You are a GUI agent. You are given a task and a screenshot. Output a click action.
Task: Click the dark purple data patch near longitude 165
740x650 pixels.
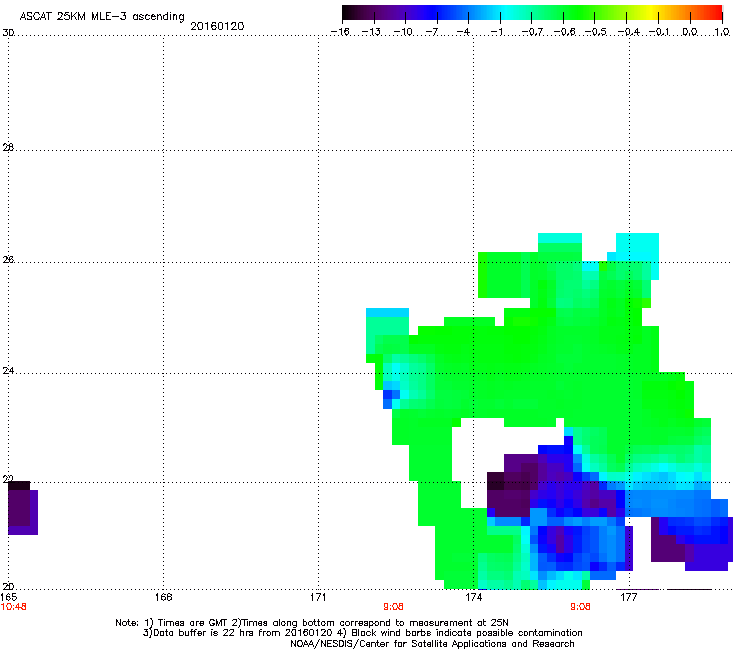point(23,508)
